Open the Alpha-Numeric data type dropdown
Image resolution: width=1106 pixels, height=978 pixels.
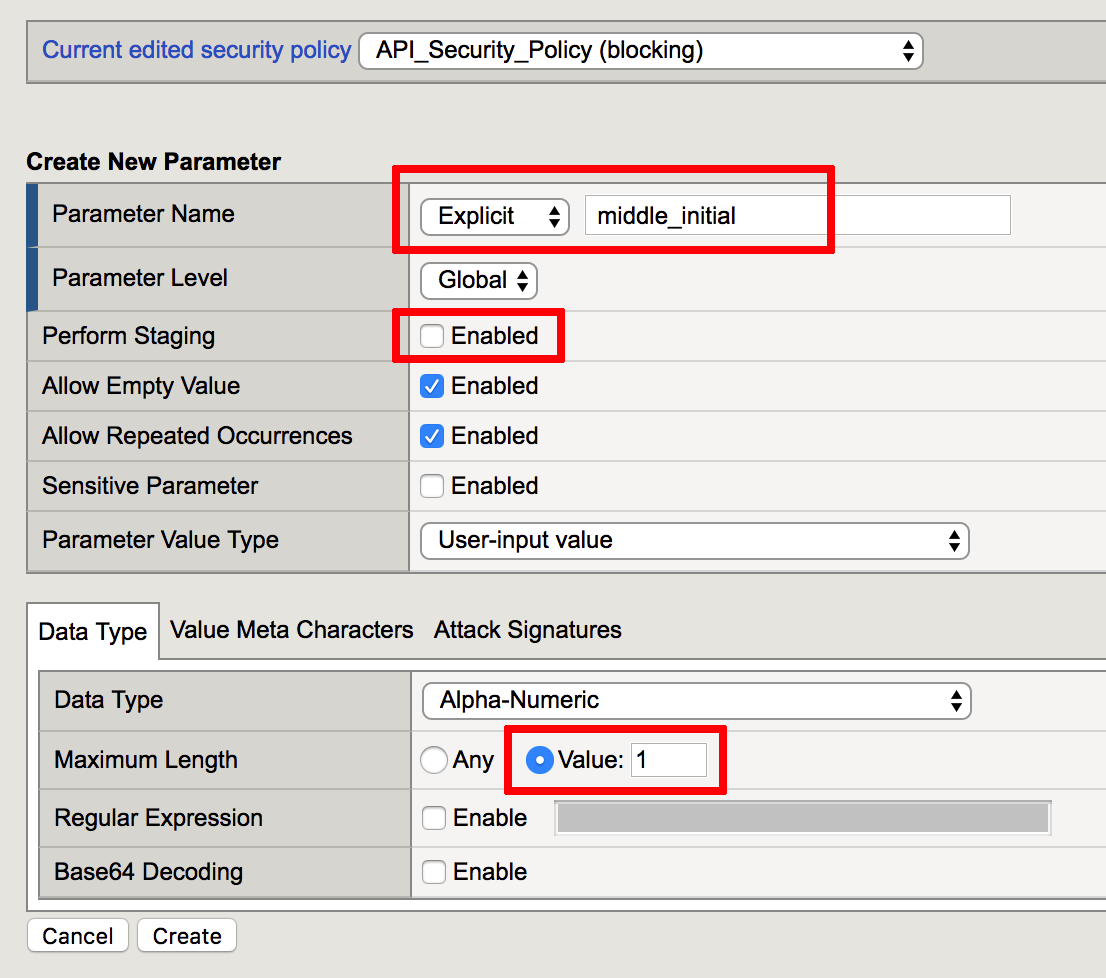point(697,701)
